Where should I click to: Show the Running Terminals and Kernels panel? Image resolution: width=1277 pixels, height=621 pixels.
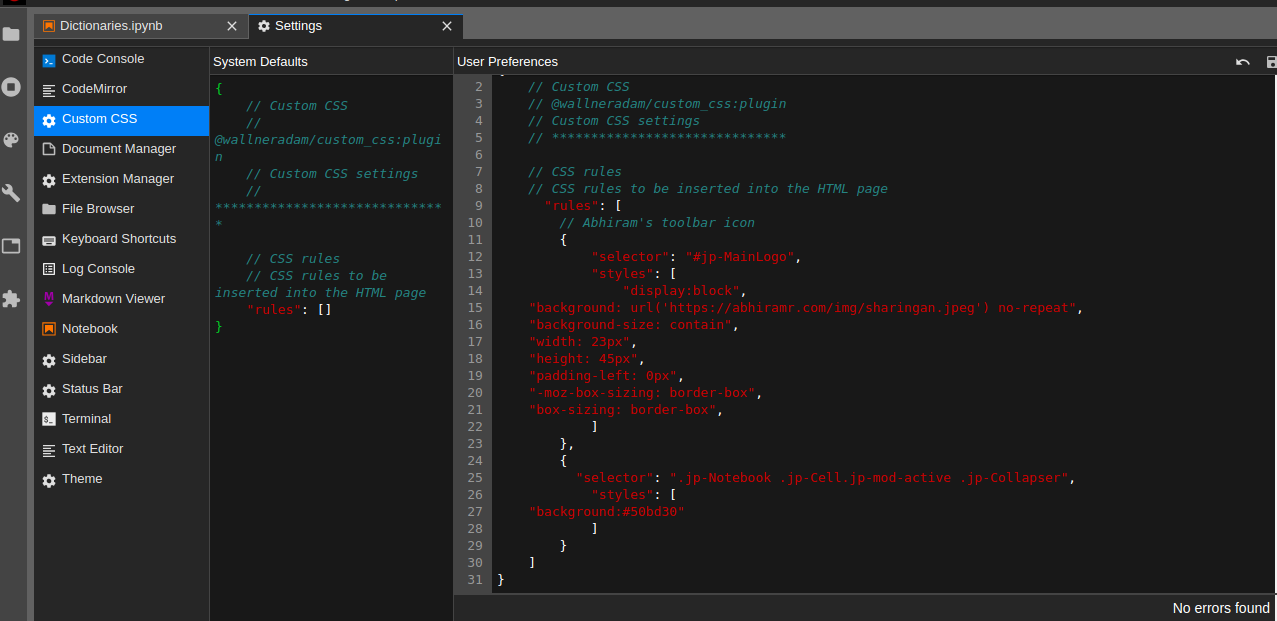[11, 87]
